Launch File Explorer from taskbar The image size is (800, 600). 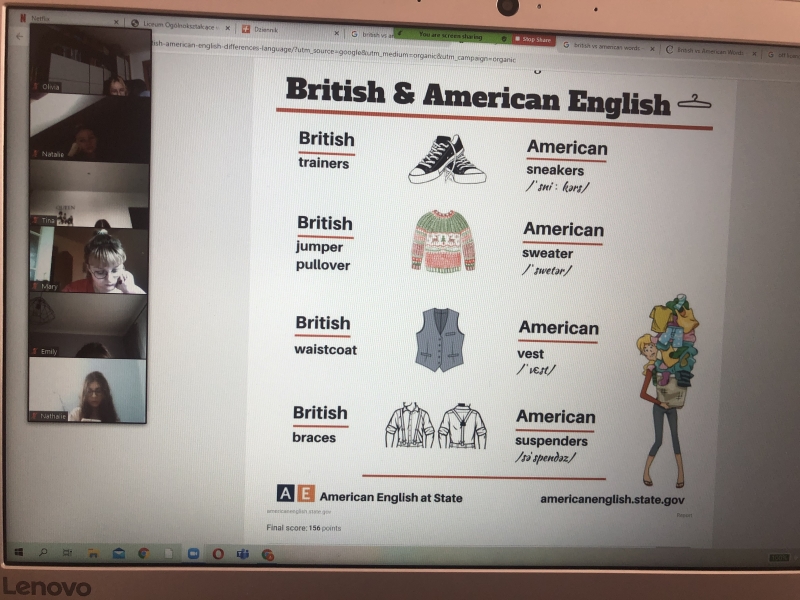click(93, 553)
